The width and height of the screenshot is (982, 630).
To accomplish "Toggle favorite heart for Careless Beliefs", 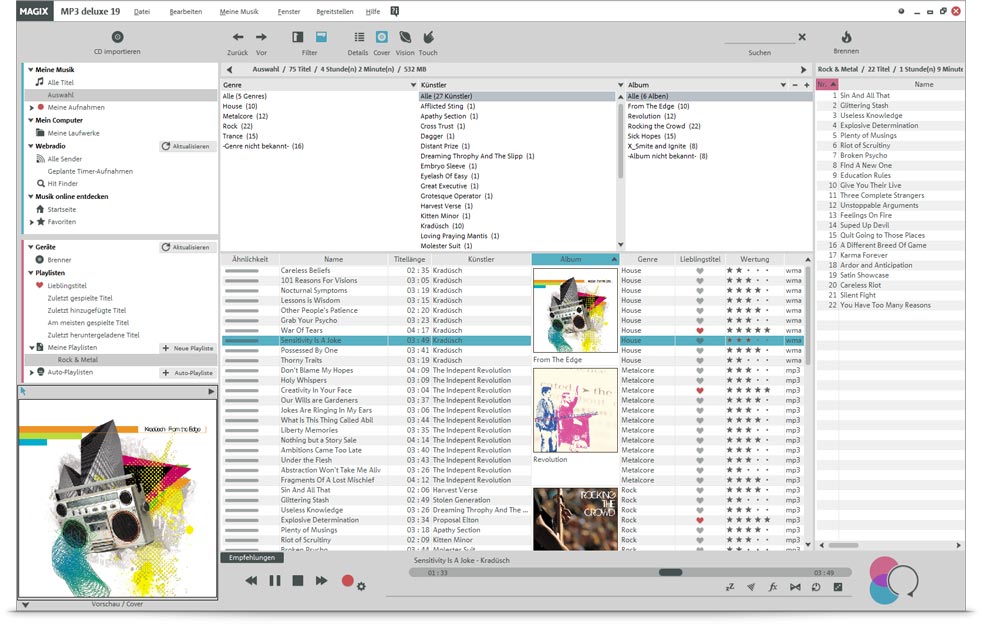I will tap(700, 271).
